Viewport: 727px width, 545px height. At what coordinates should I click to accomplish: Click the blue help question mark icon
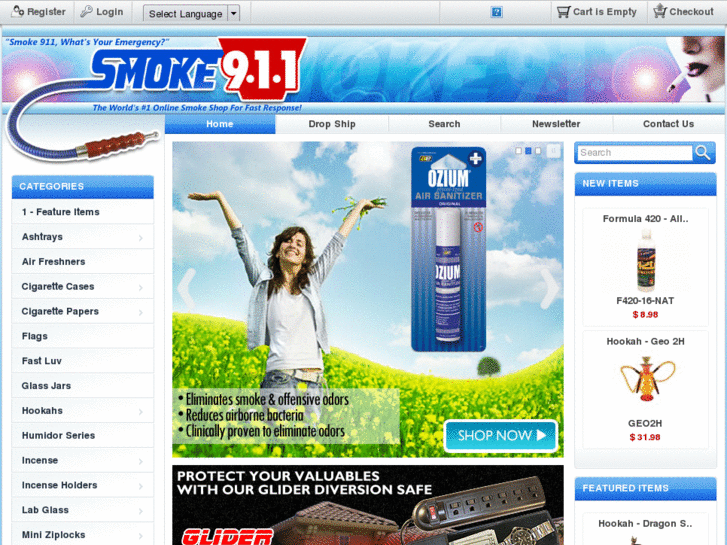[497, 12]
